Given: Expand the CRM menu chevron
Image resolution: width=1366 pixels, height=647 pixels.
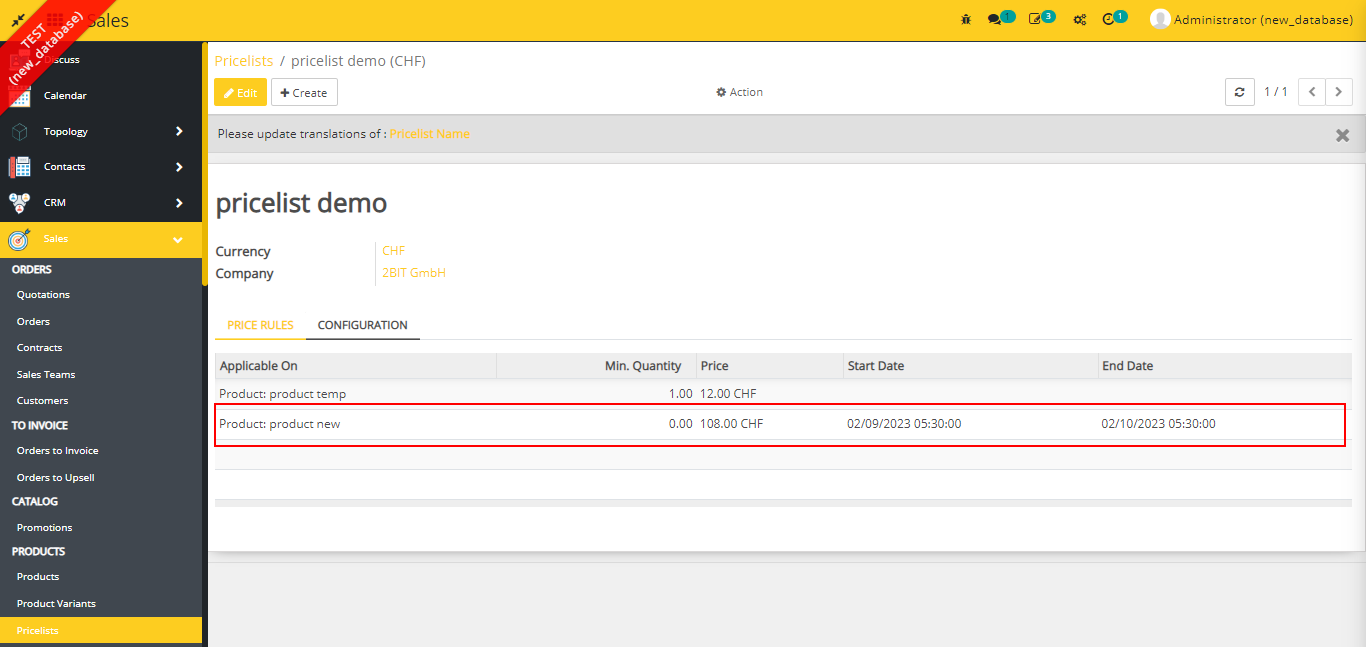Looking at the screenshot, I should pyautogui.click(x=179, y=203).
